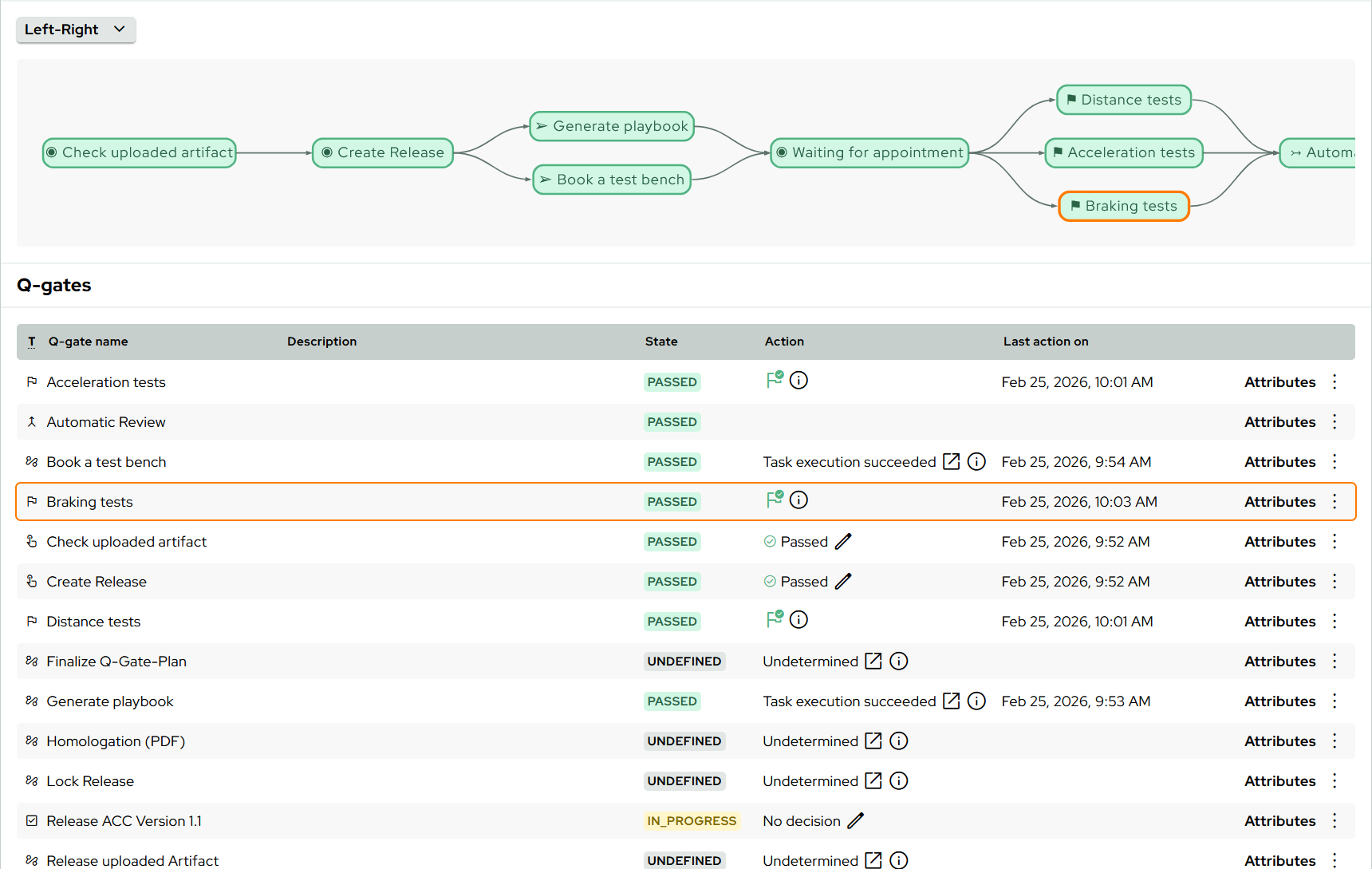Viewport: 1372px width, 869px height.
Task: Click pencil icon next to No decision
Action: tap(855, 821)
